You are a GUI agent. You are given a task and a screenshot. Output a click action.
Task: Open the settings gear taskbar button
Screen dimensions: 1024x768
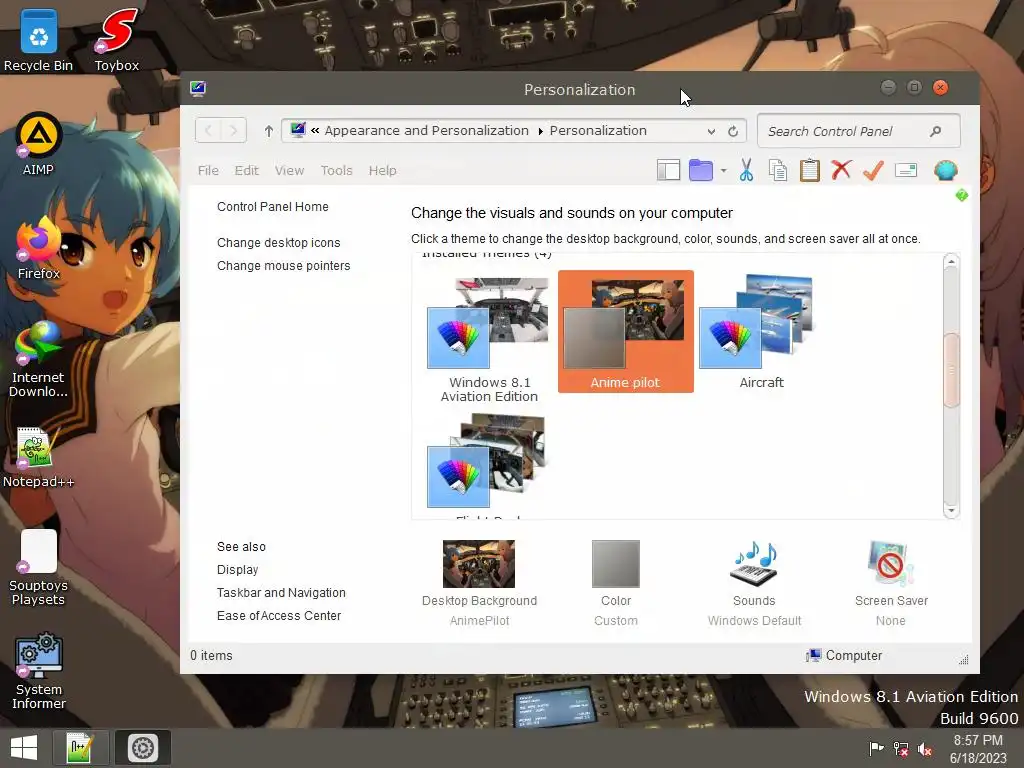click(x=143, y=748)
